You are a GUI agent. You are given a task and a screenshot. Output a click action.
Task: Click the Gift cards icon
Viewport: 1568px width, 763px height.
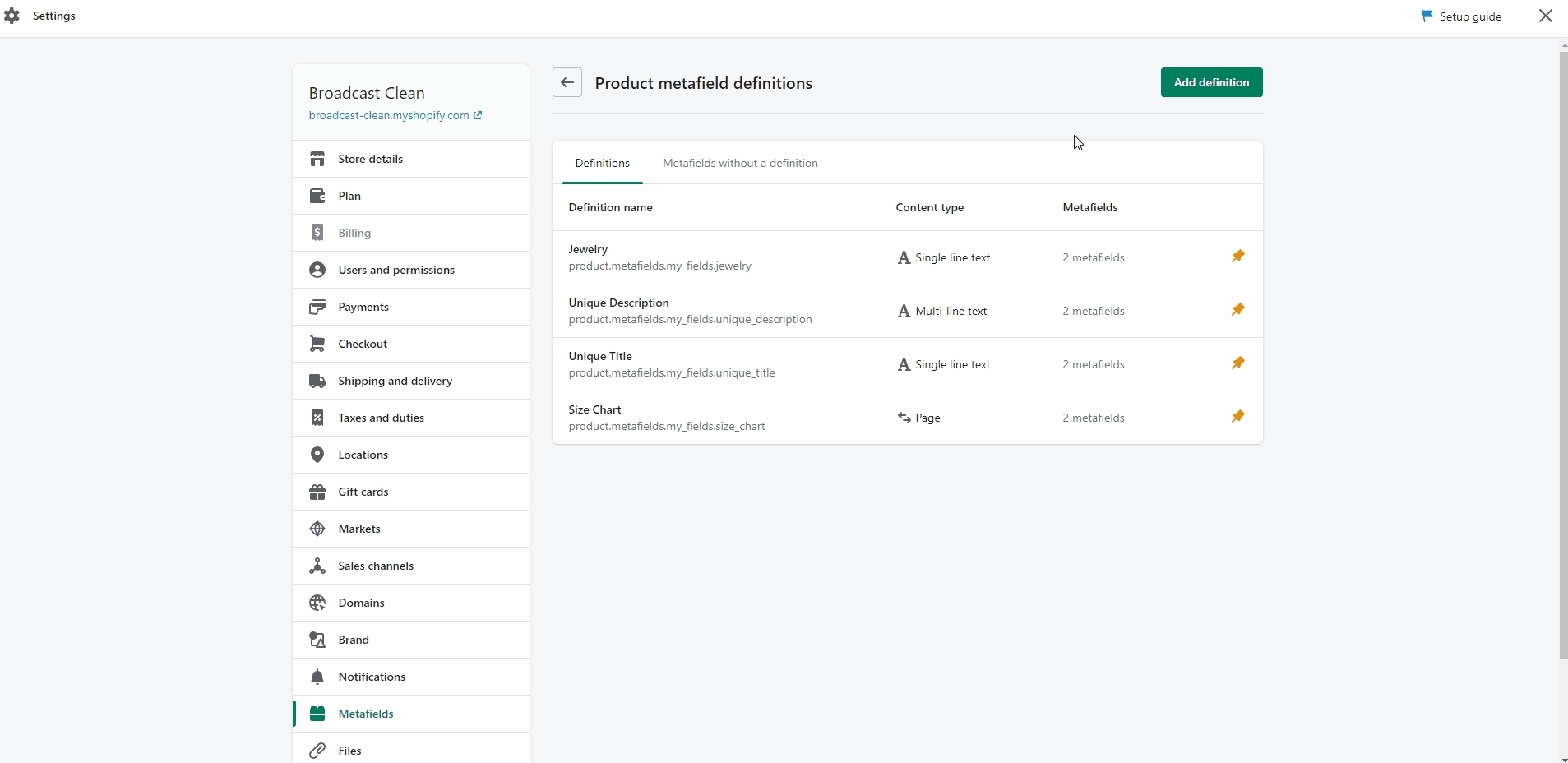317,492
